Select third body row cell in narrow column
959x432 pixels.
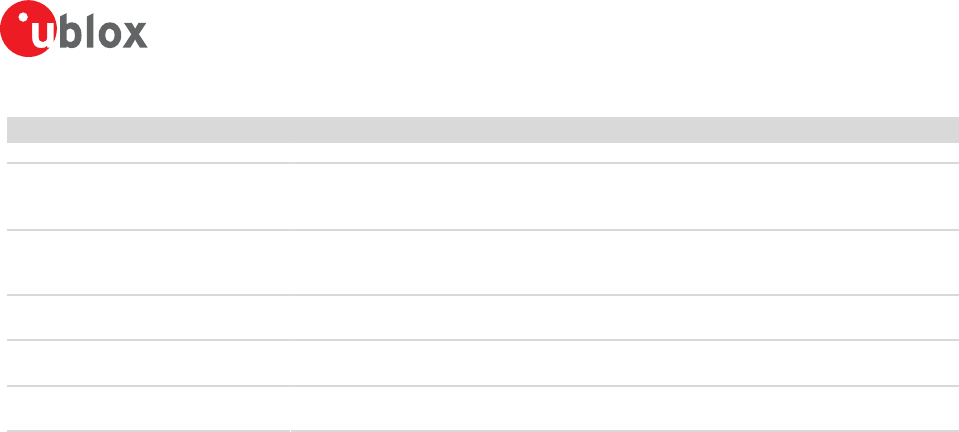click(x=148, y=263)
